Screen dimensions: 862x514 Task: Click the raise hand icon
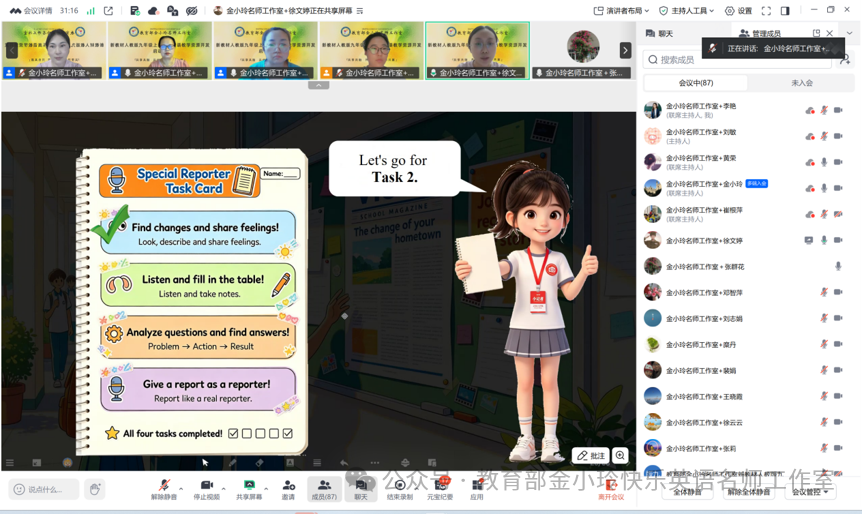click(95, 489)
